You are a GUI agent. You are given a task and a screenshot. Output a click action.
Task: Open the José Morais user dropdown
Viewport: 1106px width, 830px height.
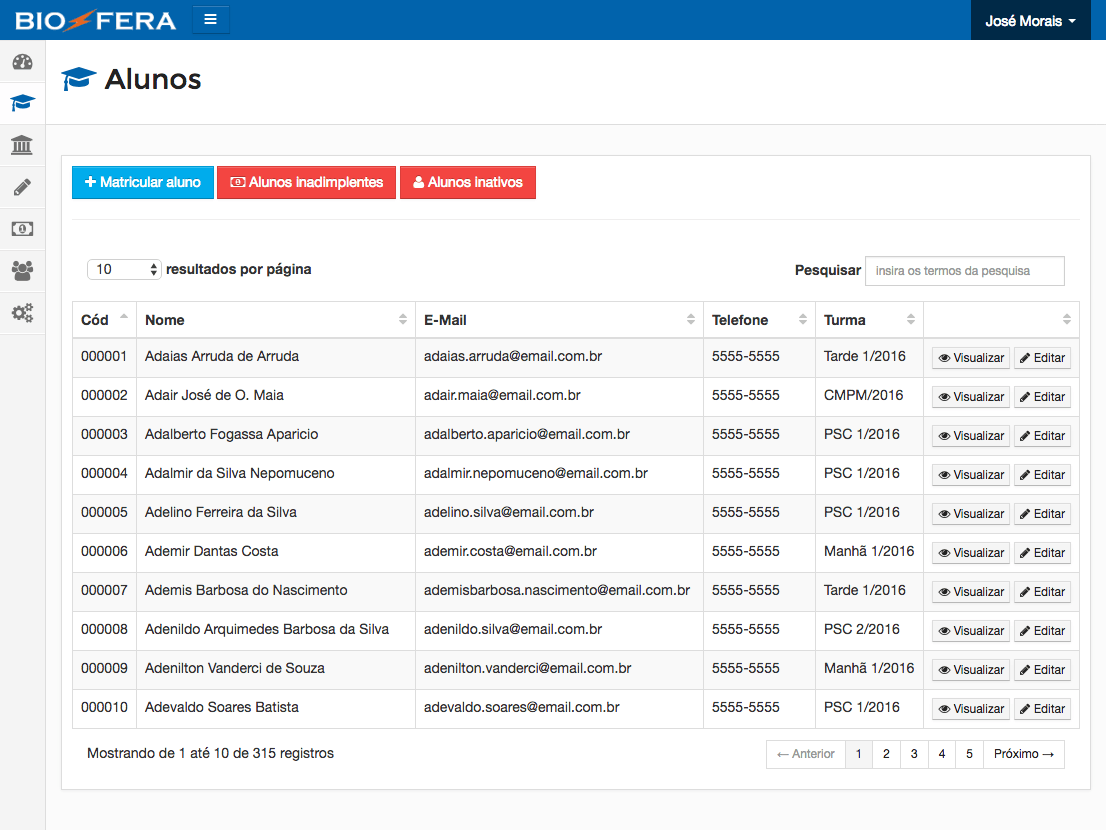(1031, 20)
